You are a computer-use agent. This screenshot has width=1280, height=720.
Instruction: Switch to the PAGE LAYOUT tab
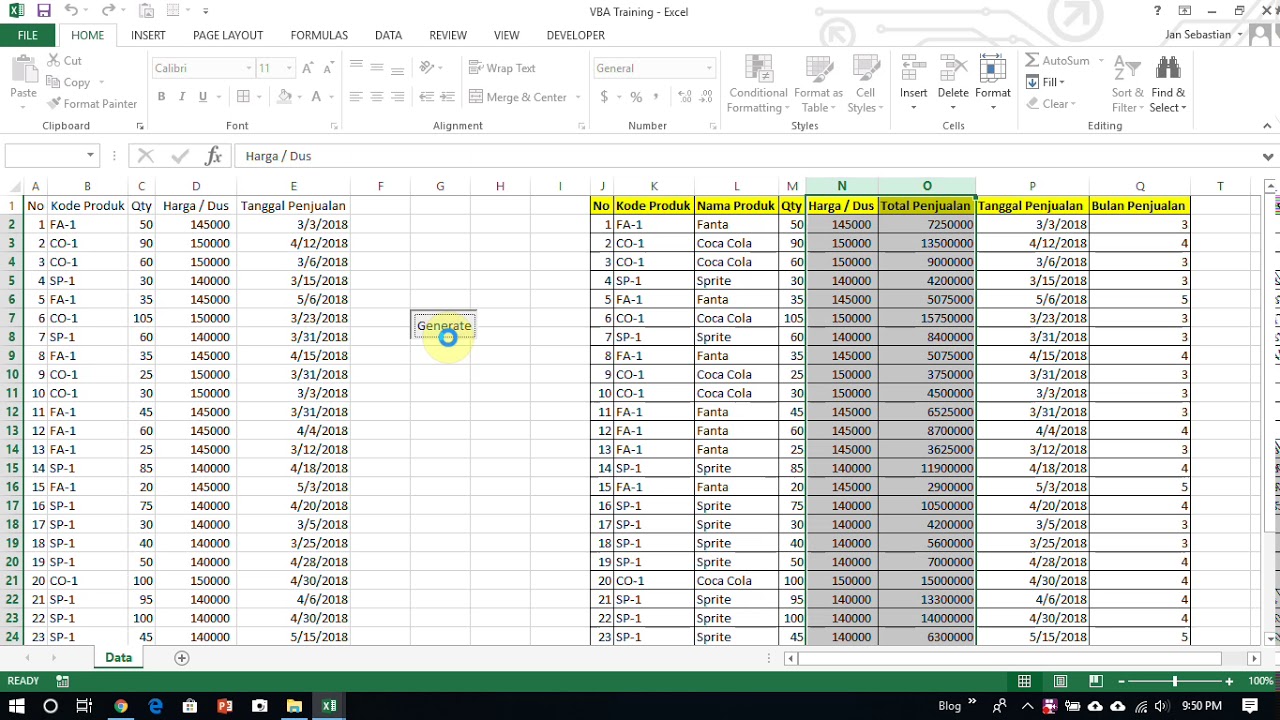[228, 35]
